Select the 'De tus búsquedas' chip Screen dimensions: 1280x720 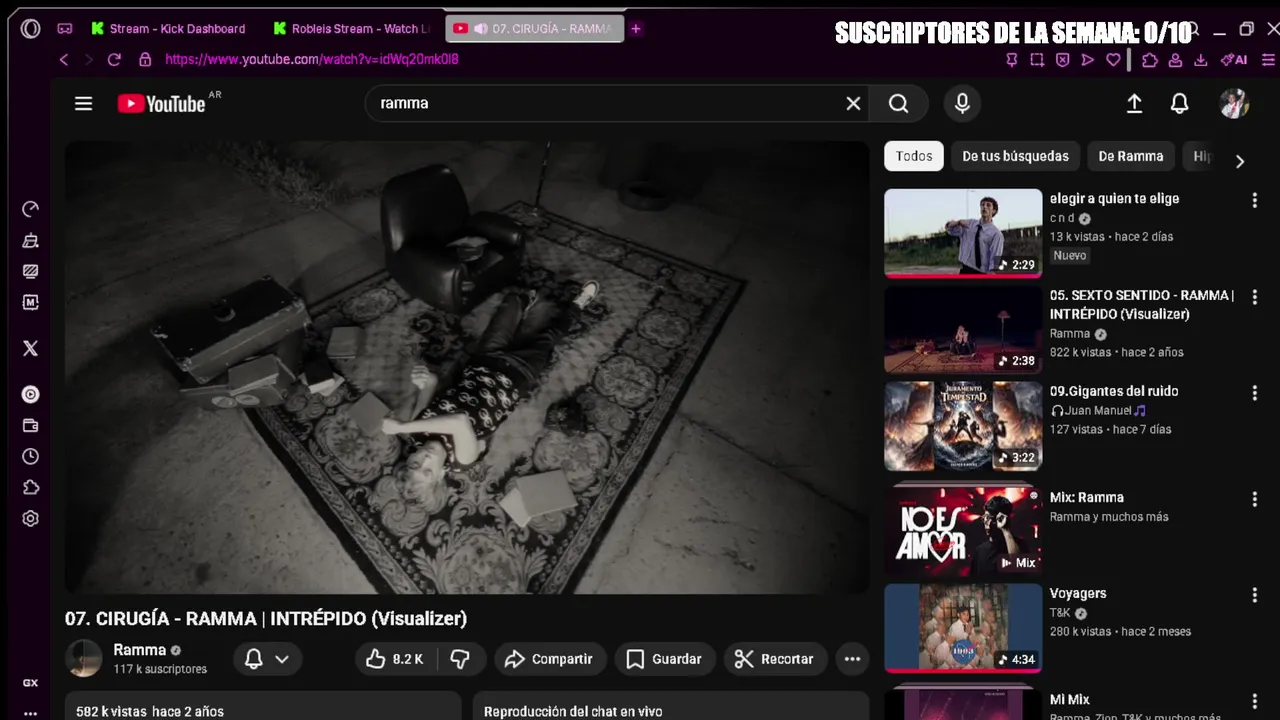click(x=1015, y=156)
